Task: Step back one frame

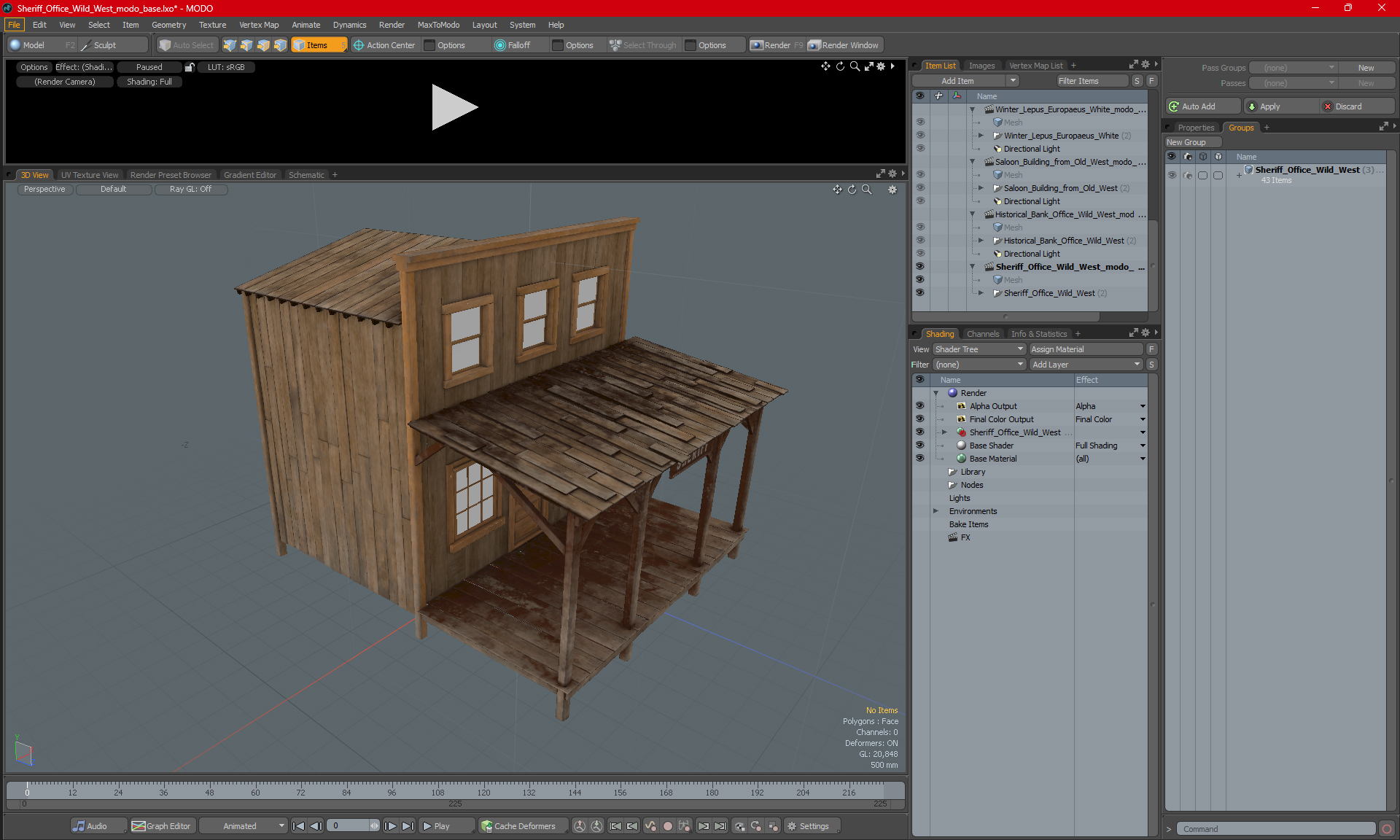Action: point(316,826)
